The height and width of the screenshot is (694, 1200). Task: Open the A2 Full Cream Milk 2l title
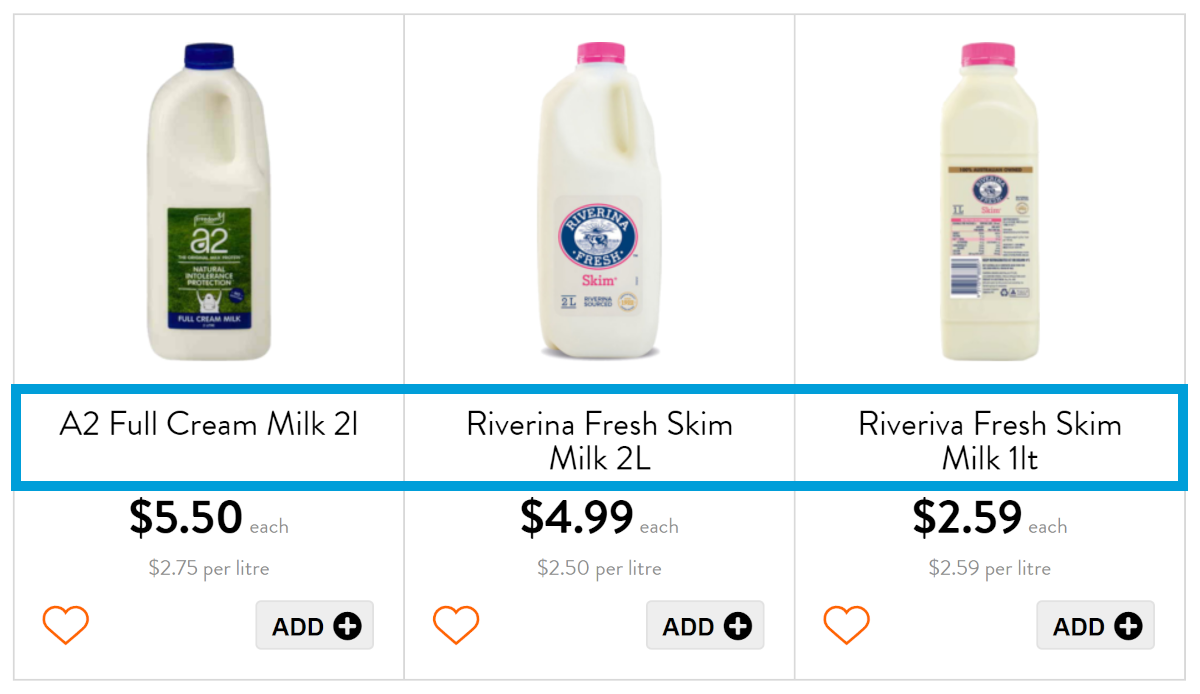coord(209,425)
